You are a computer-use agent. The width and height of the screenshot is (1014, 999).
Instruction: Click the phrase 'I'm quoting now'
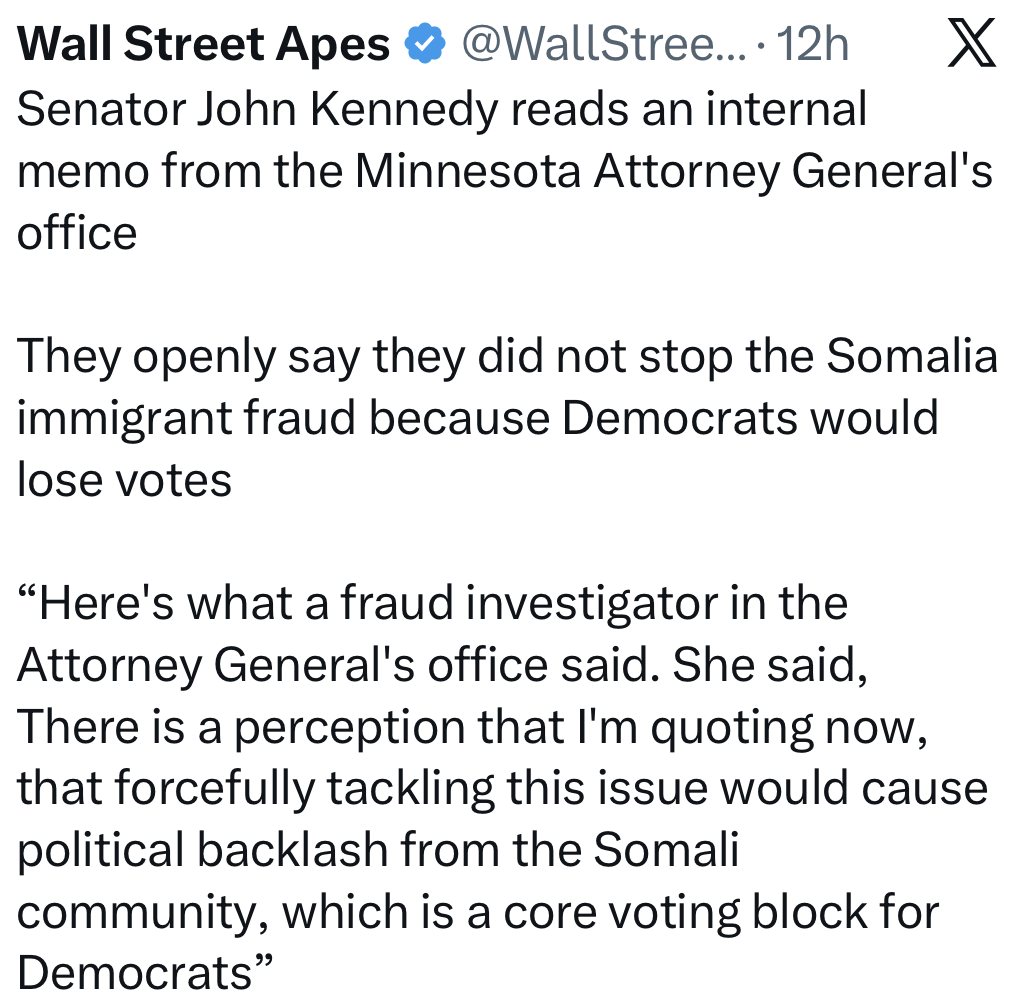point(788,727)
